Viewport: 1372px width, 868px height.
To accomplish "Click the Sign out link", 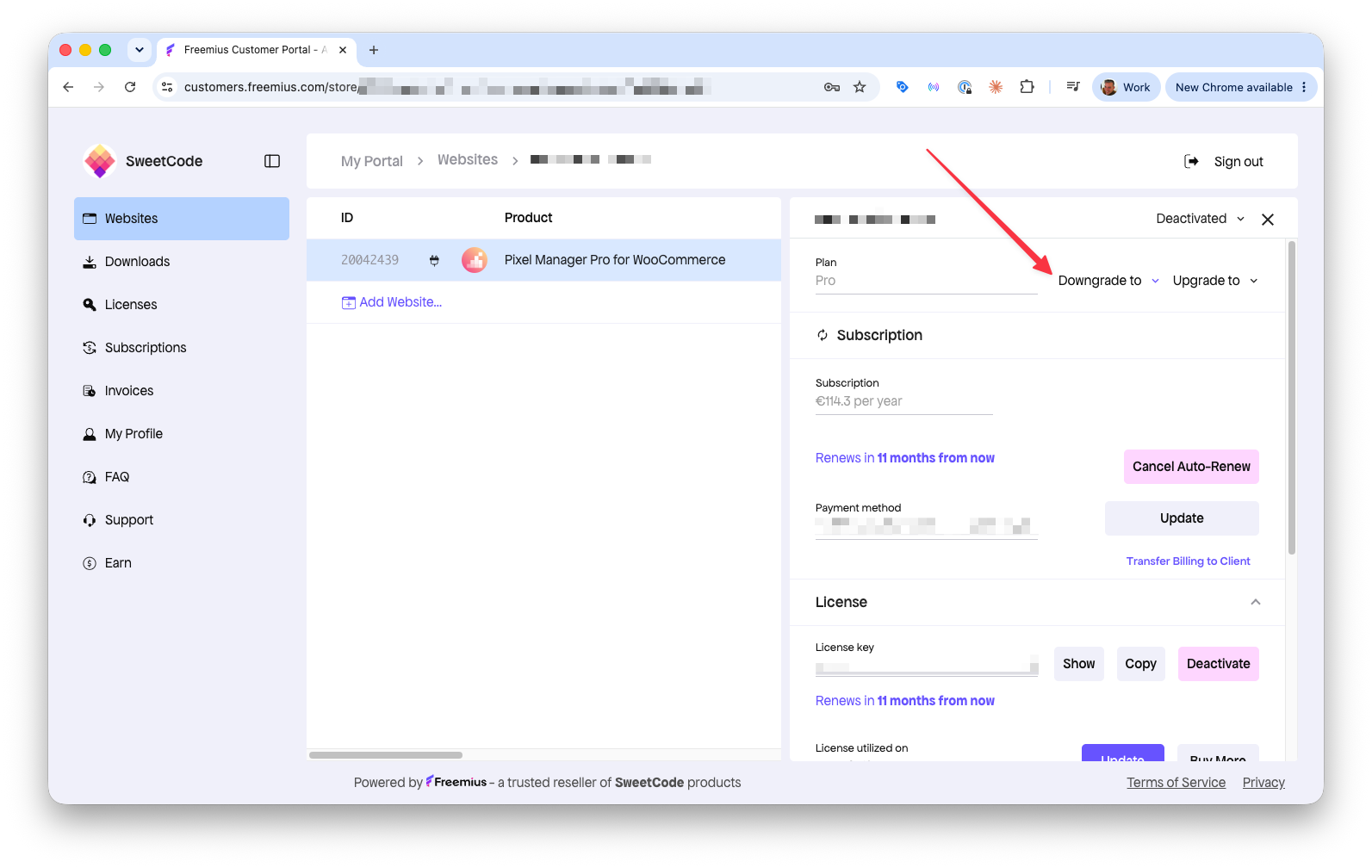I will click(1239, 162).
